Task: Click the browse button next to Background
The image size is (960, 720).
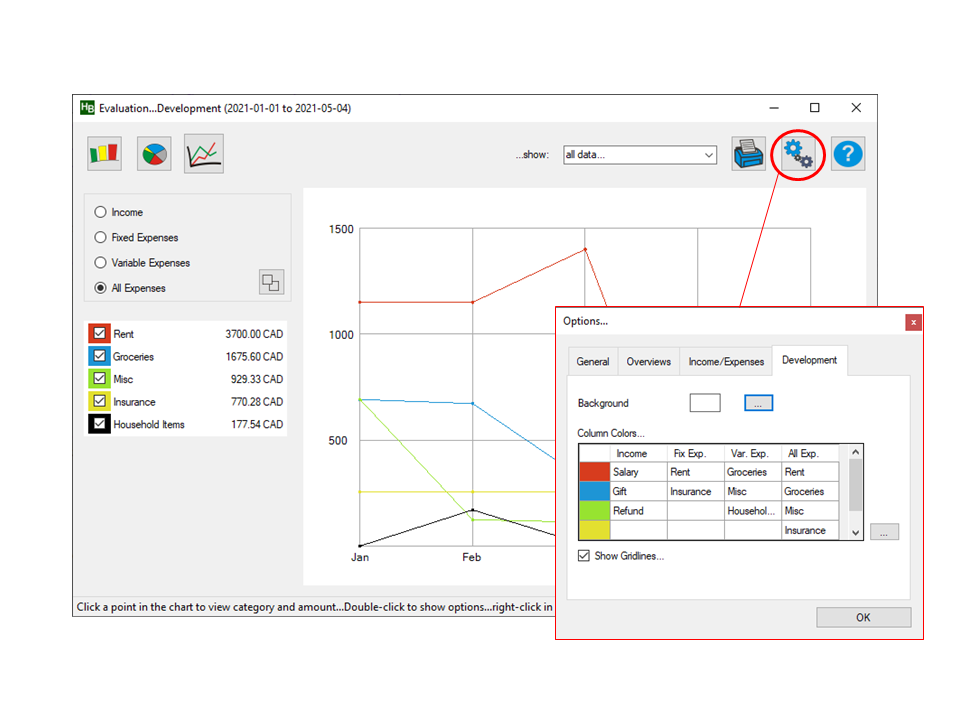Action: tap(758, 403)
